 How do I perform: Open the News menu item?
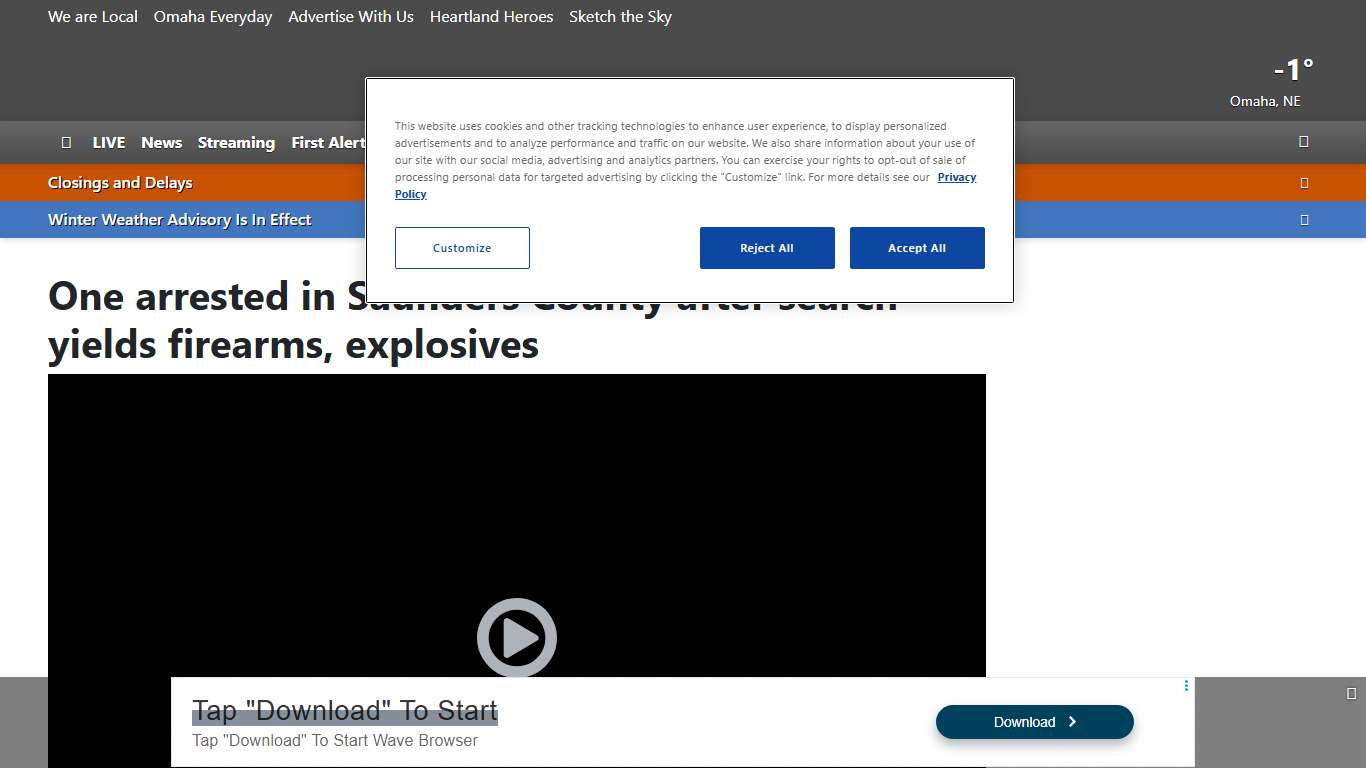pos(161,143)
